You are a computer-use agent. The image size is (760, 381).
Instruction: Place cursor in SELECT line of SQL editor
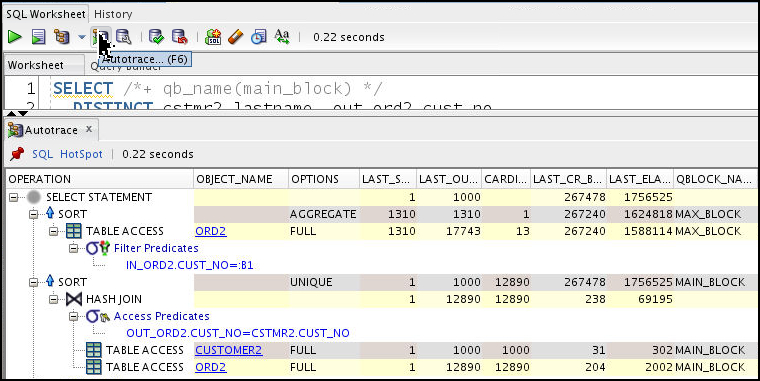pyautogui.click(x=218, y=89)
